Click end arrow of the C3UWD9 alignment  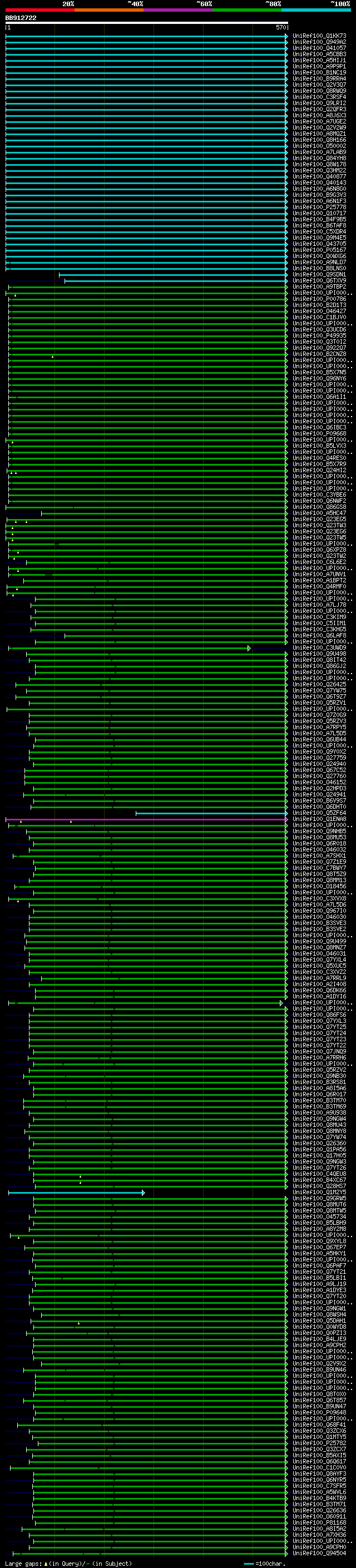click(x=249, y=648)
